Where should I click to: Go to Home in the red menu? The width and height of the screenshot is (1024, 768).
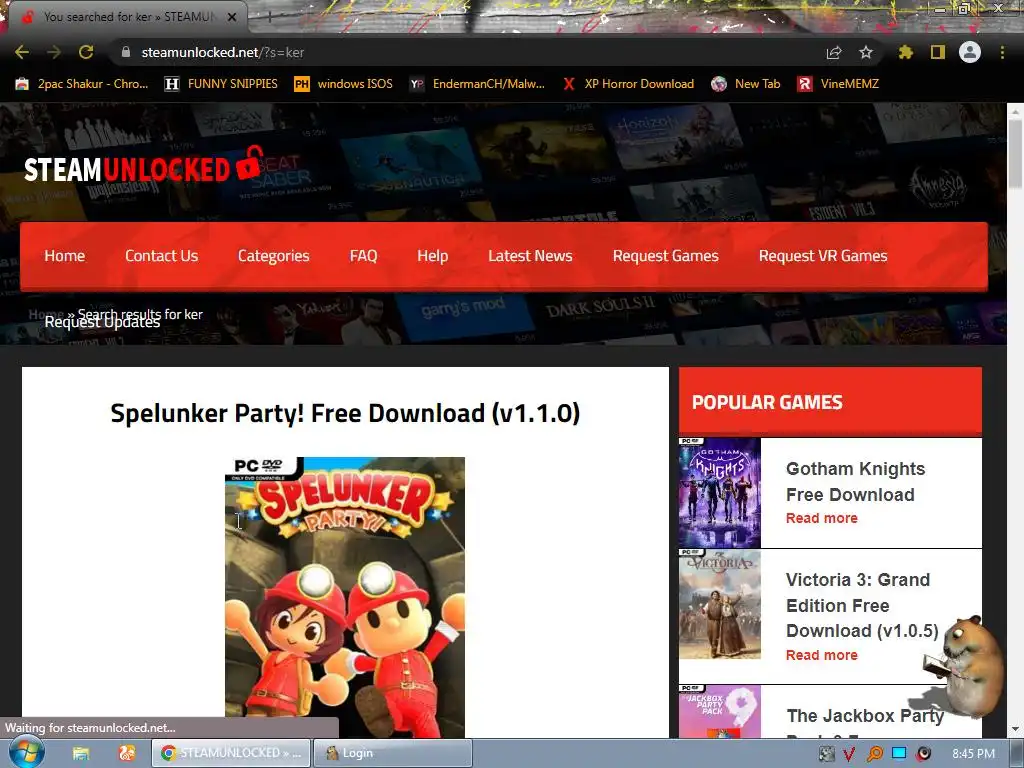65,256
